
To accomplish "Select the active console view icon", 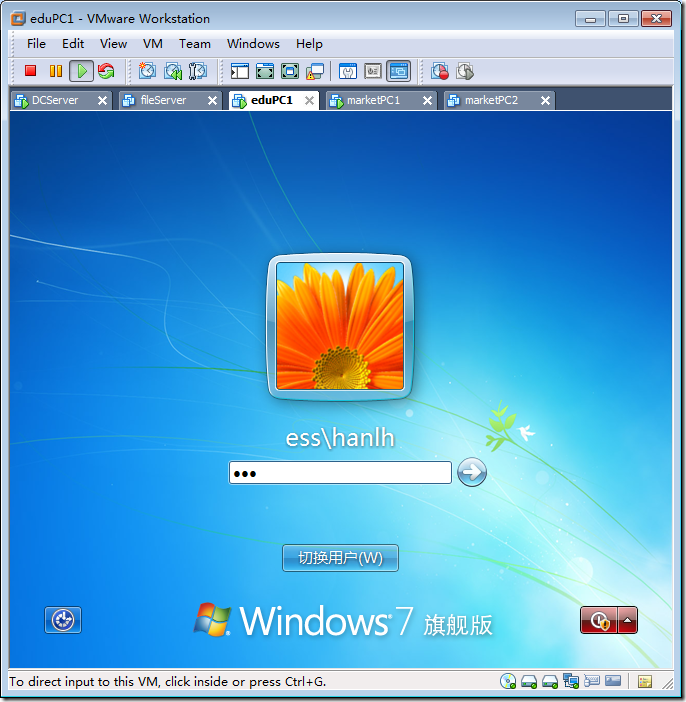I will [x=398, y=71].
